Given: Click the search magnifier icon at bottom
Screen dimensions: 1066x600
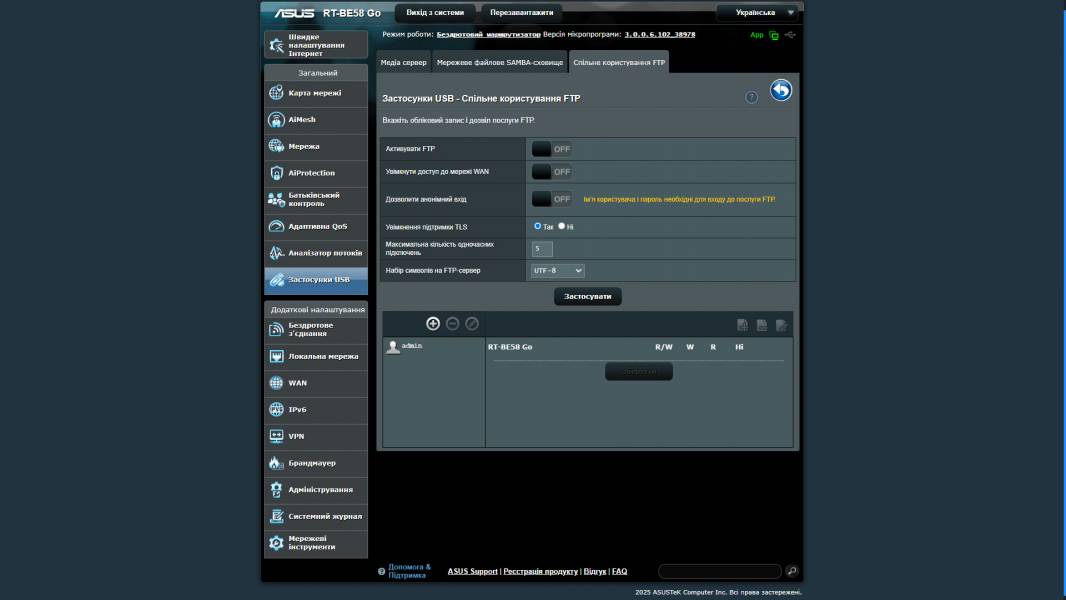Looking at the screenshot, I should pos(791,571).
